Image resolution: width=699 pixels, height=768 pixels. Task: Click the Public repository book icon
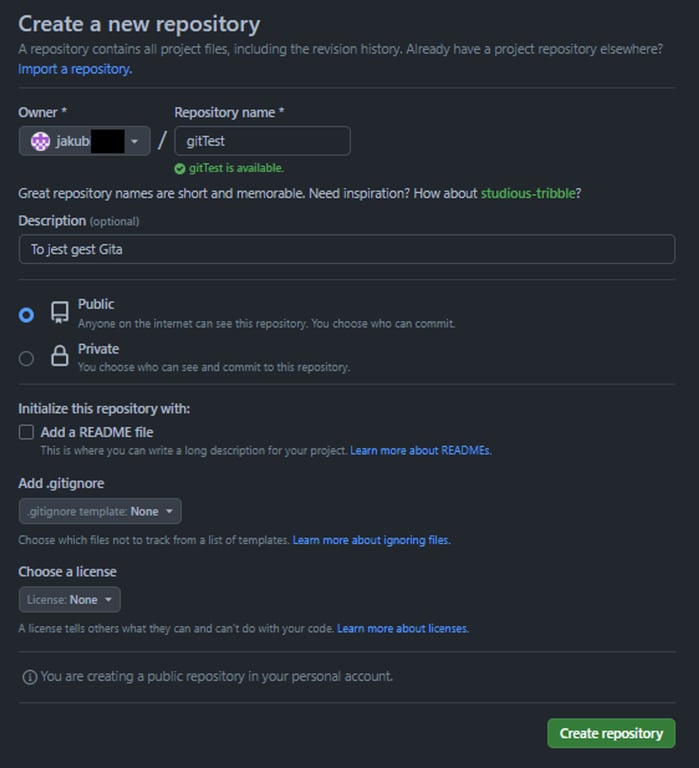pyautogui.click(x=60, y=312)
